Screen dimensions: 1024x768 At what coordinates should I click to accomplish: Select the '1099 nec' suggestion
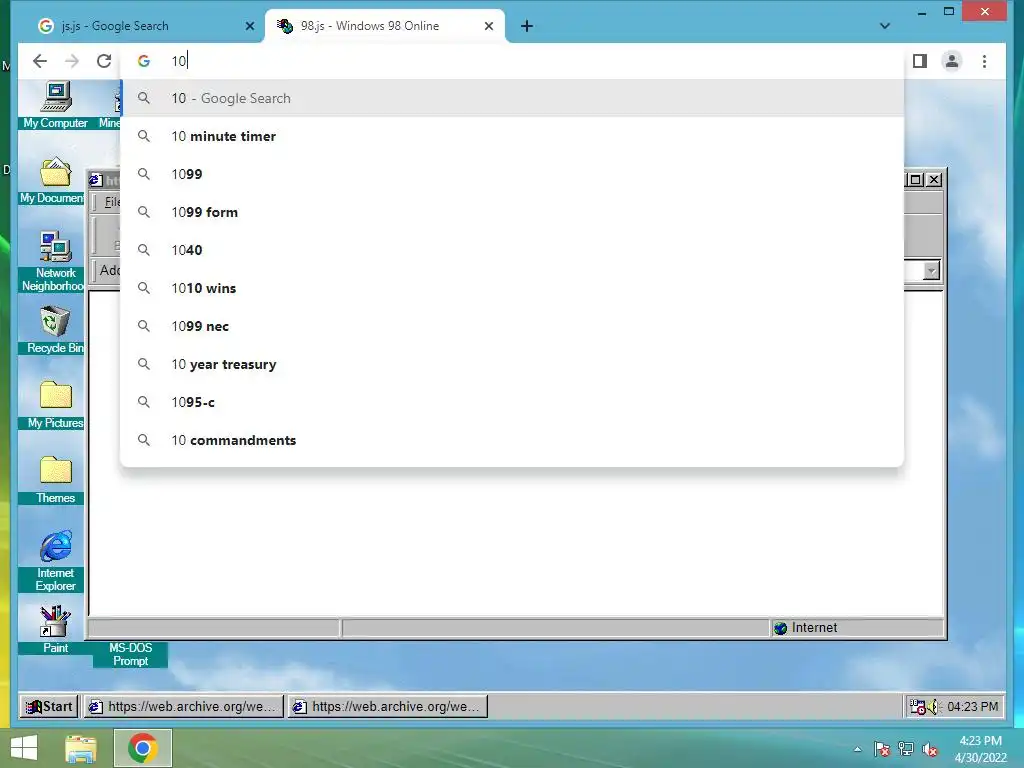point(513,327)
